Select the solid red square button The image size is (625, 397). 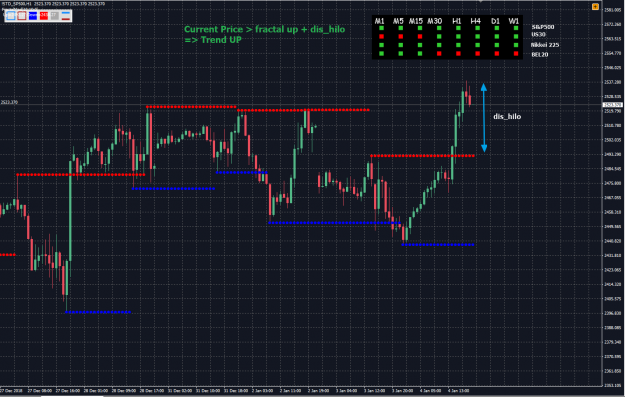44,16
